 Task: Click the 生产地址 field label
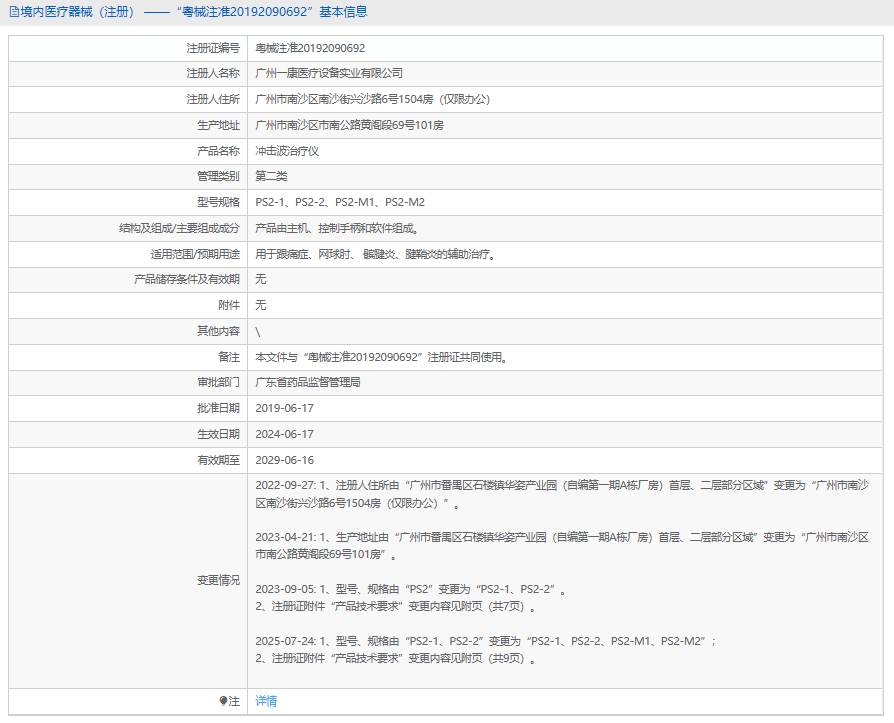pyautogui.click(x=218, y=125)
